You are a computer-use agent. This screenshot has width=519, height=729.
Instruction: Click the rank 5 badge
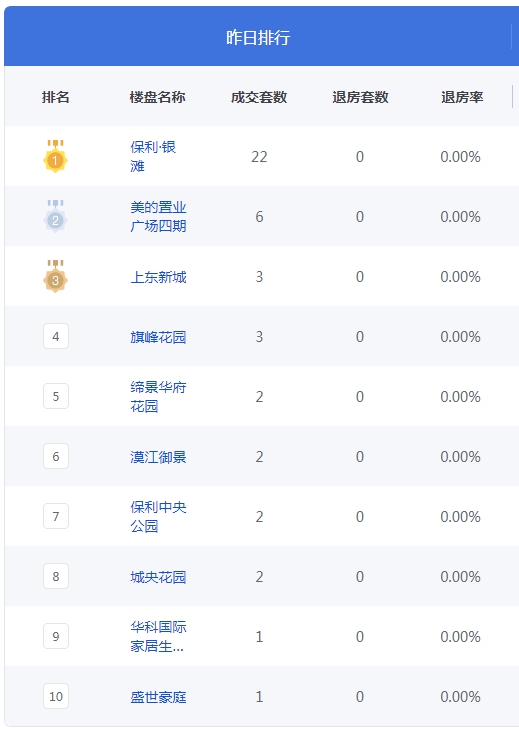[x=56, y=396]
